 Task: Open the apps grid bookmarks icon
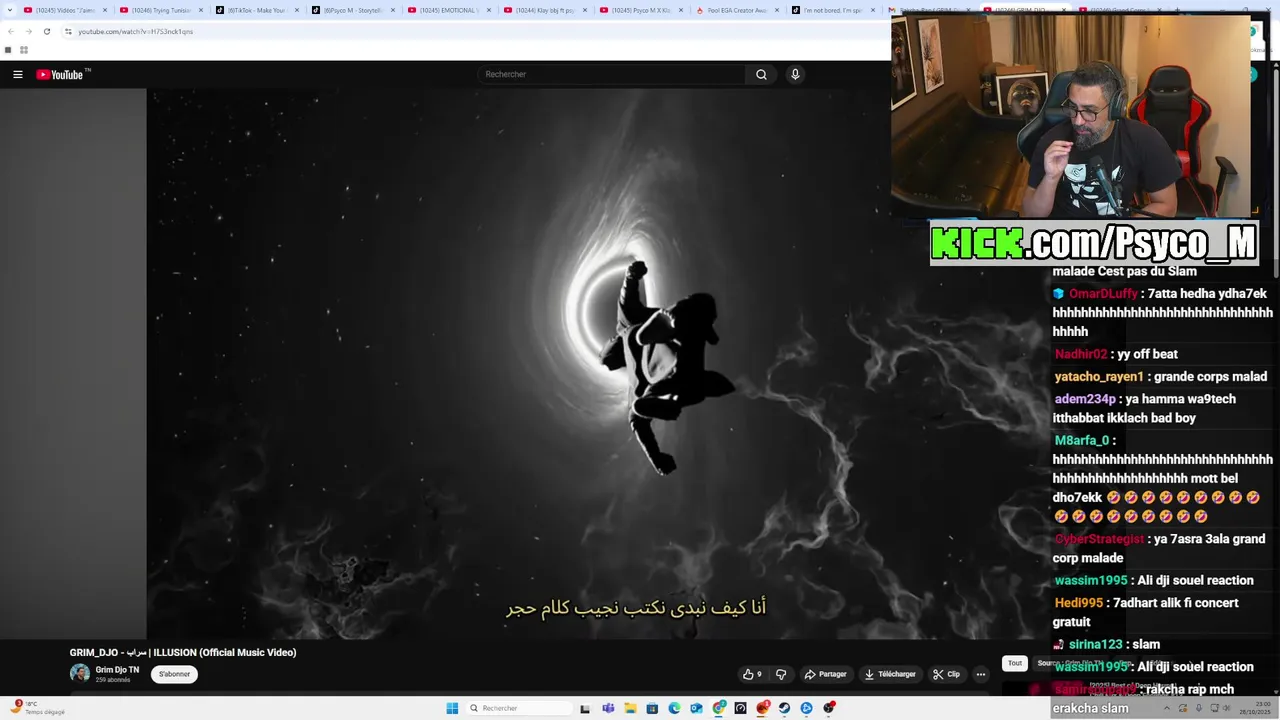(x=23, y=50)
